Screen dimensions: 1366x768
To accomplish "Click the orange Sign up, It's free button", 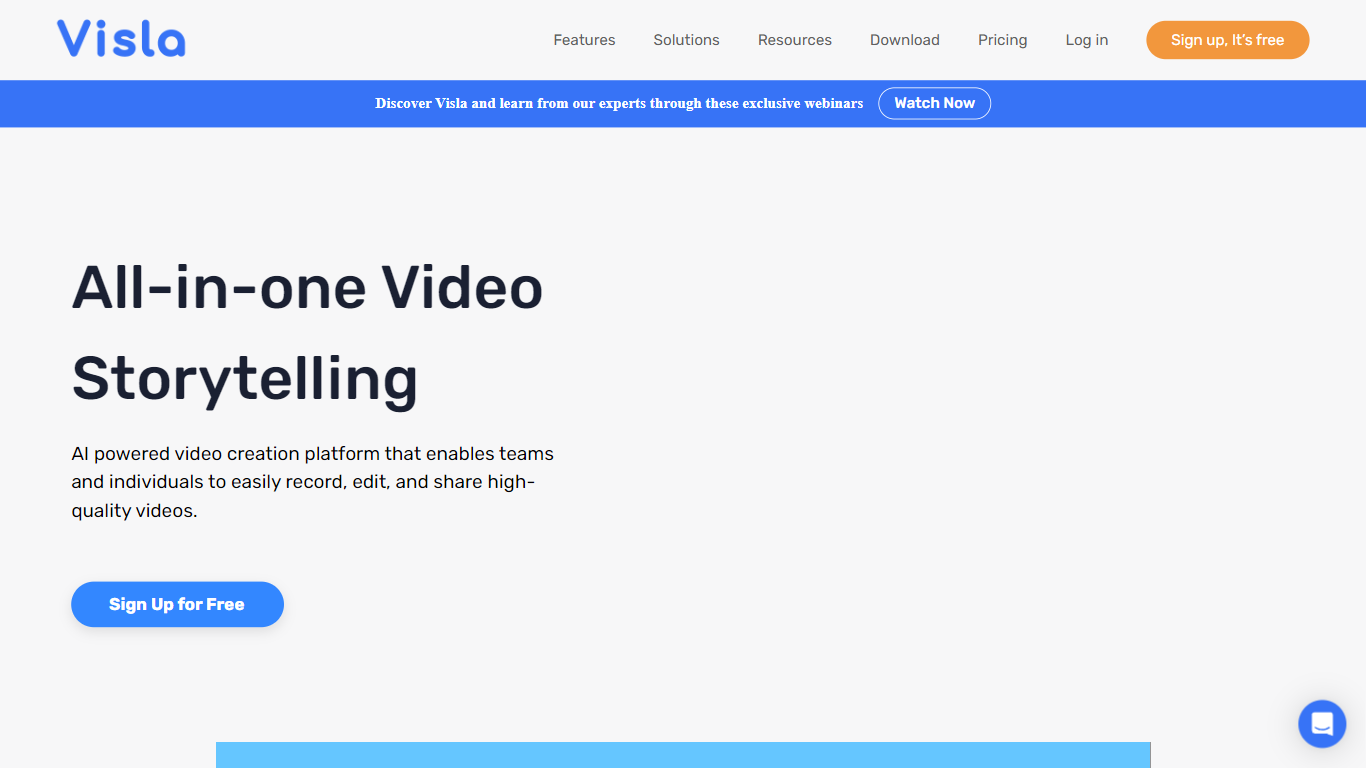I will coord(1227,40).
